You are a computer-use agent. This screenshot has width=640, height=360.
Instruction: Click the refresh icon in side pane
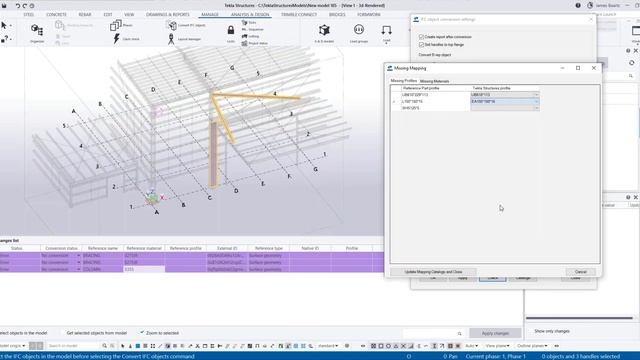click(632, 63)
